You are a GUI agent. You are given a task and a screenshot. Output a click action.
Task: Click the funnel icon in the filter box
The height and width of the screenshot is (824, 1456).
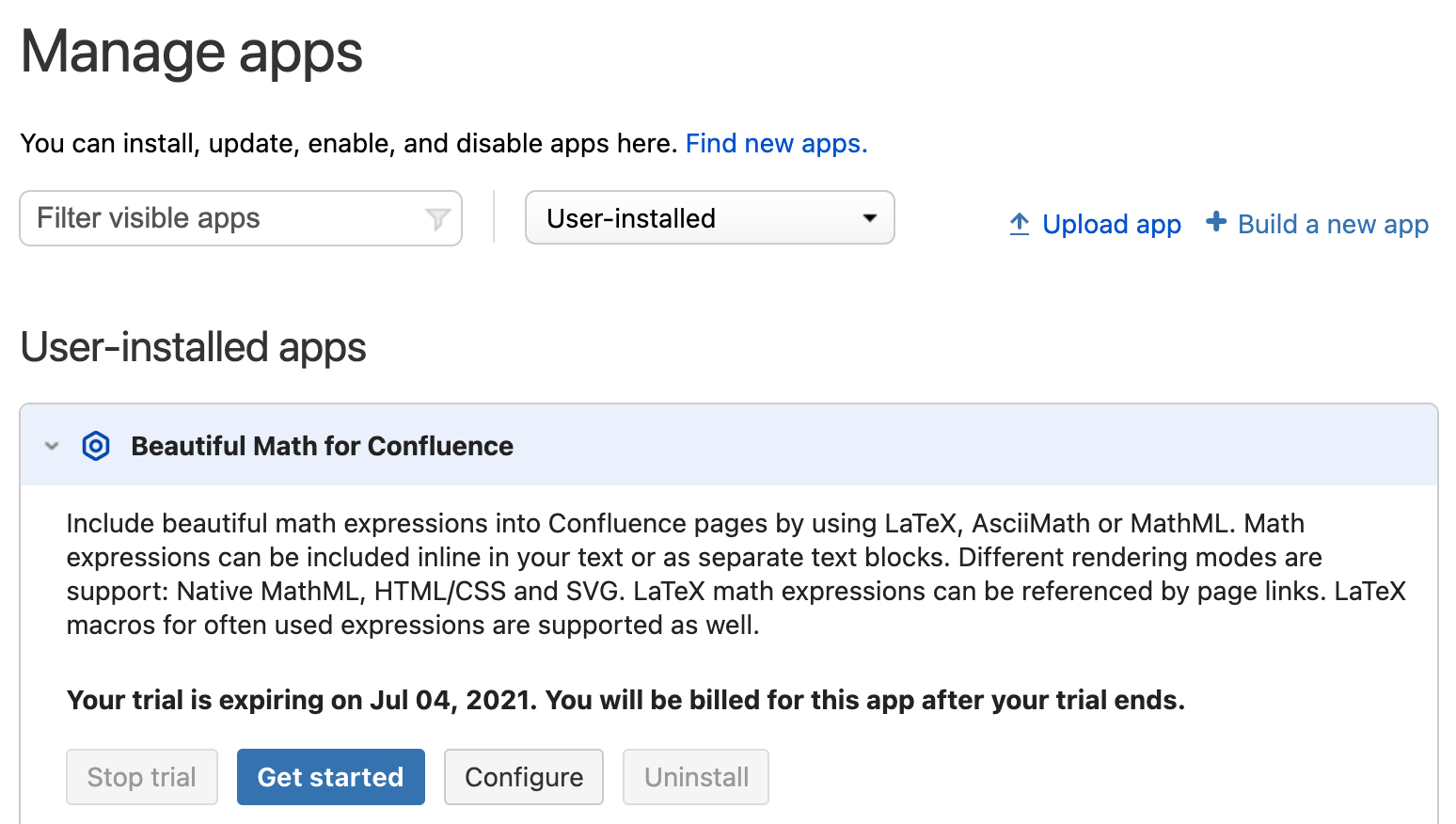point(437,219)
